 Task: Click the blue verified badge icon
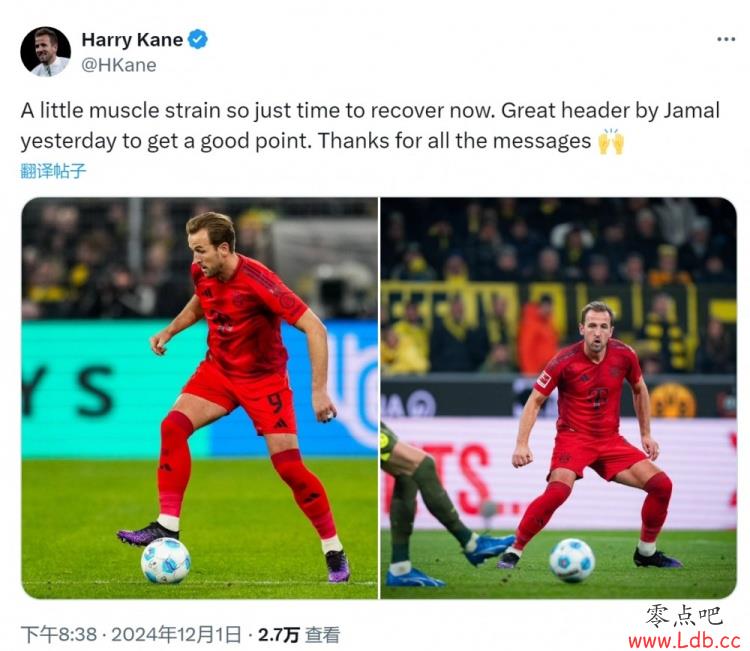click(198, 39)
